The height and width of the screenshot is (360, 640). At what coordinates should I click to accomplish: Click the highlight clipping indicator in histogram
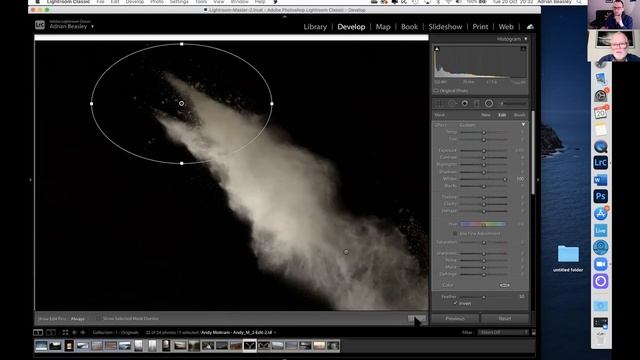tap(523, 49)
